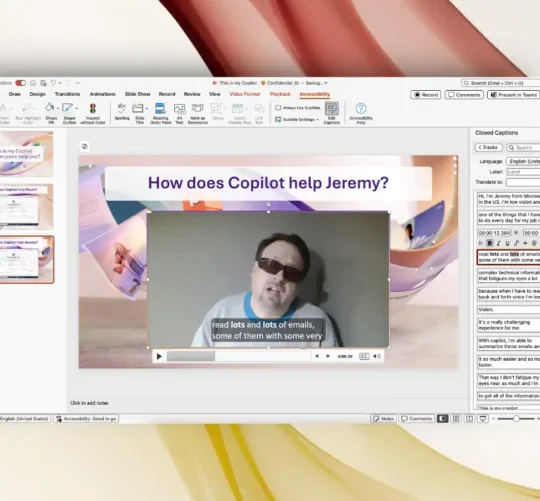Image resolution: width=540 pixels, height=501 pixels.
Task: Click the Alt Text icon
Action: click(x=179, y=109)
